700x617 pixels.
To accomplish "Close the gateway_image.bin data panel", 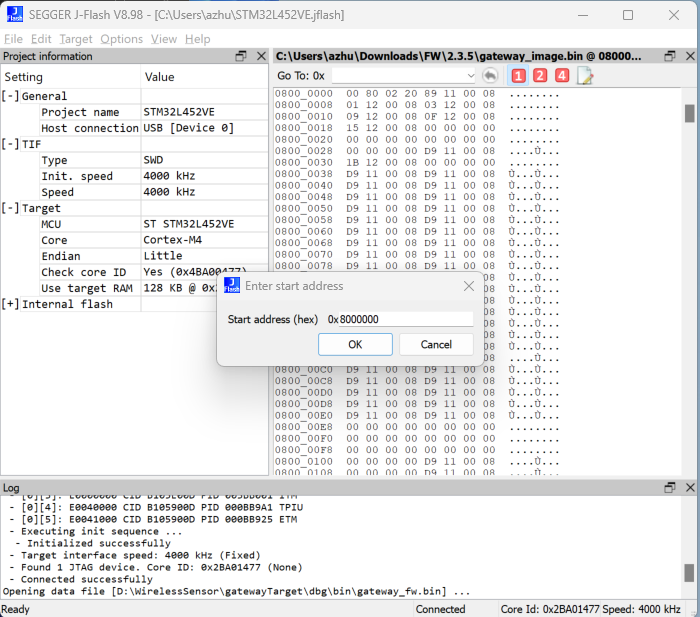I will (690, 56).
